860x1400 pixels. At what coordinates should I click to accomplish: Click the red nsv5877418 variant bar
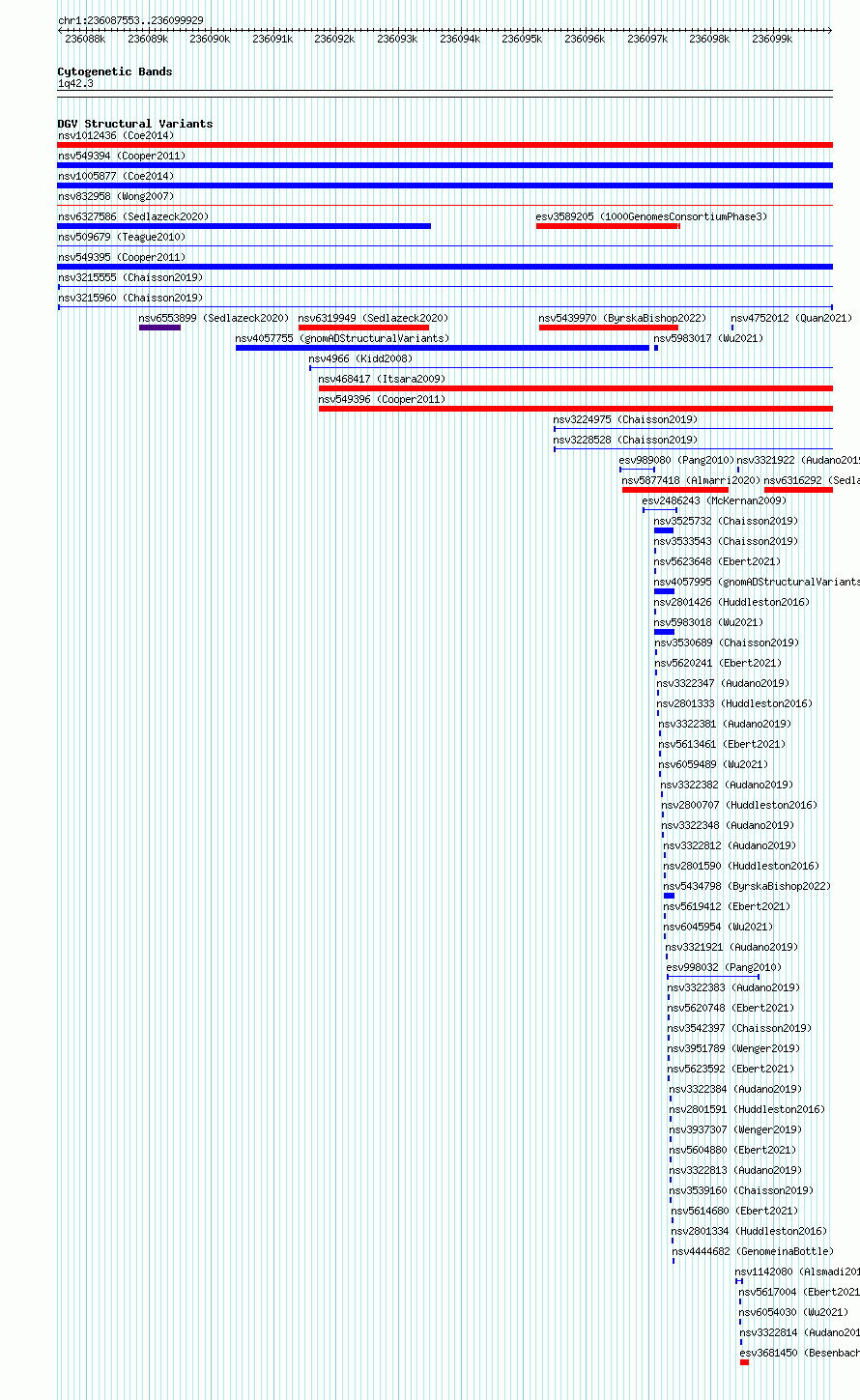[x=675, y=490]
